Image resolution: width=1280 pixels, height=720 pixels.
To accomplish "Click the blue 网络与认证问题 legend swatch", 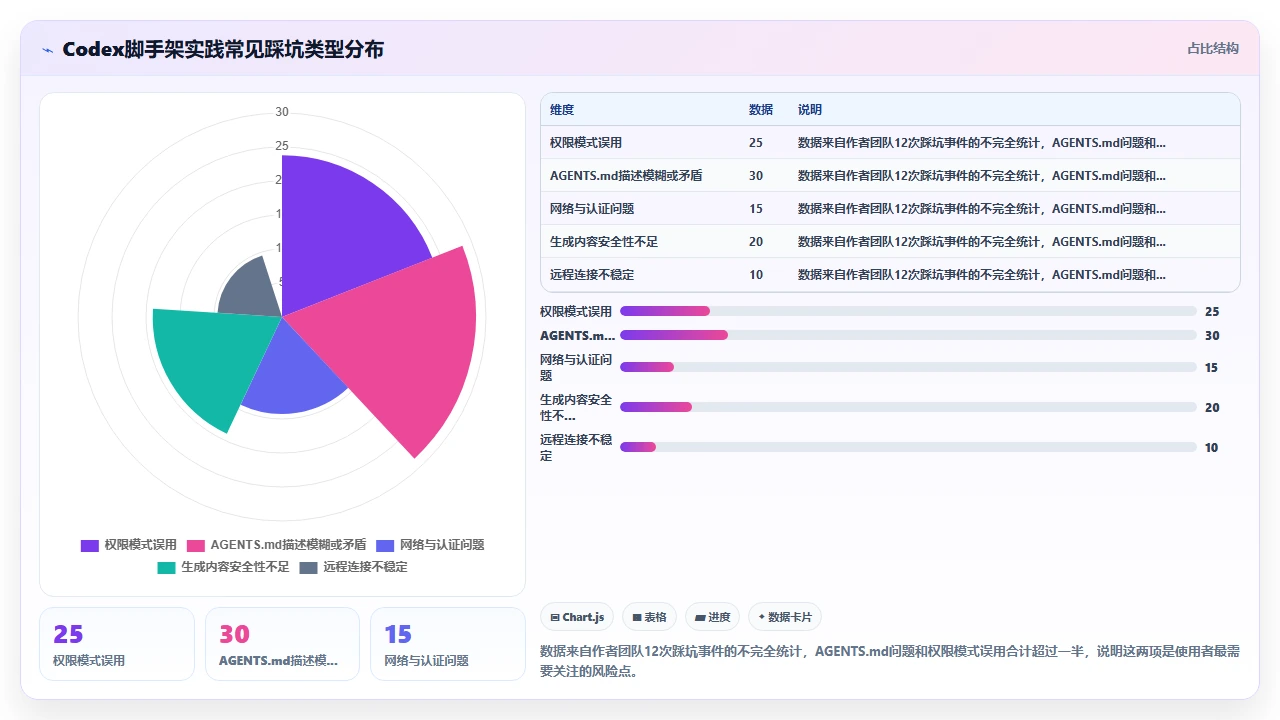I will pyautogui.click(x=385, y=545).
